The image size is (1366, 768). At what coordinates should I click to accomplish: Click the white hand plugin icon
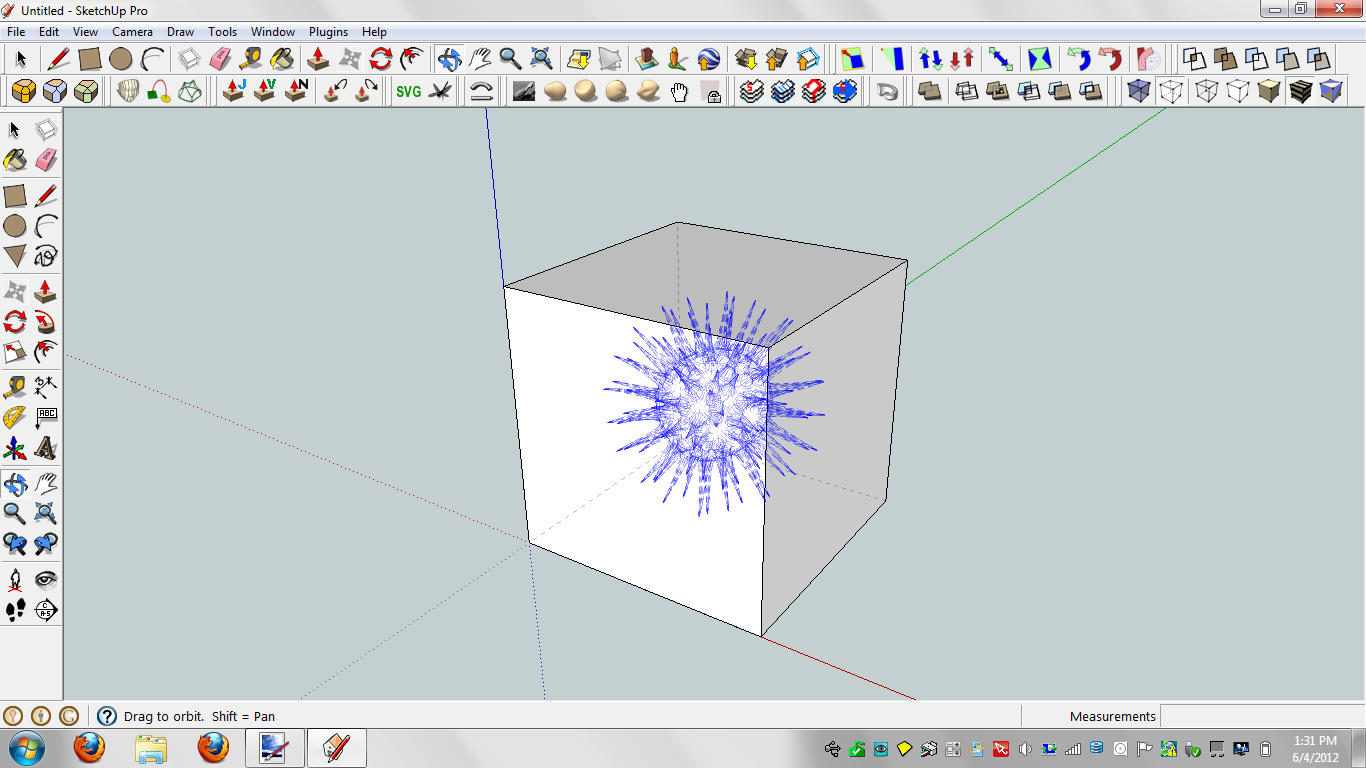pos(680,92)
